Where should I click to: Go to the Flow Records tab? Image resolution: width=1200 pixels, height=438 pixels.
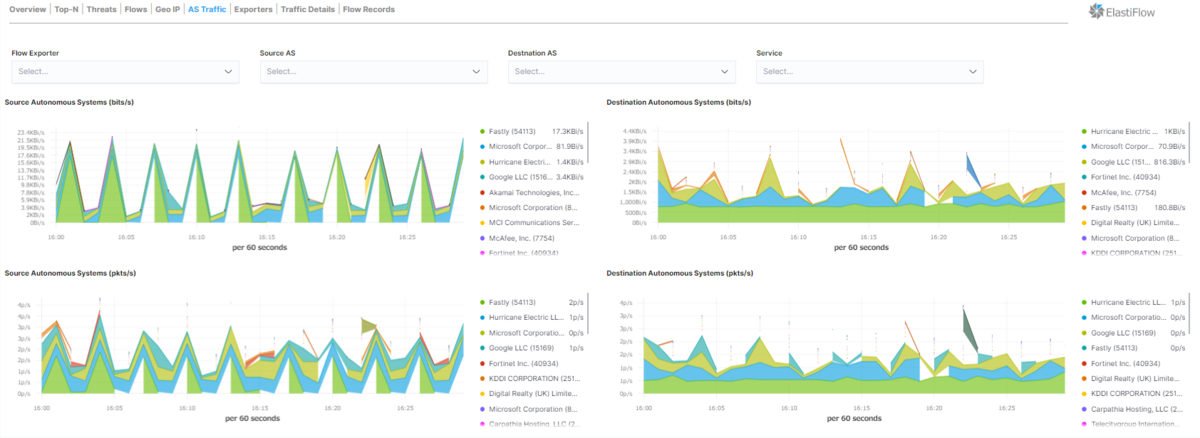point(368,9)
